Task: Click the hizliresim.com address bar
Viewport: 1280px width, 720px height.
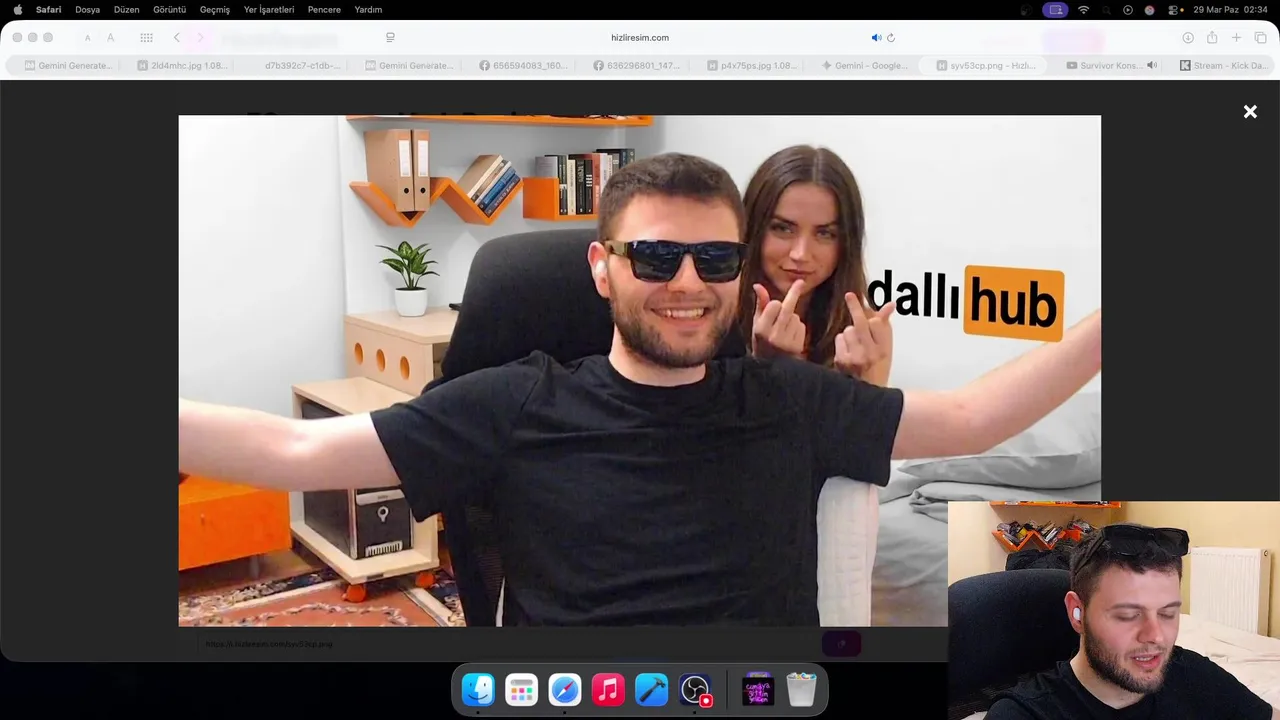Action: pos(640,38)
